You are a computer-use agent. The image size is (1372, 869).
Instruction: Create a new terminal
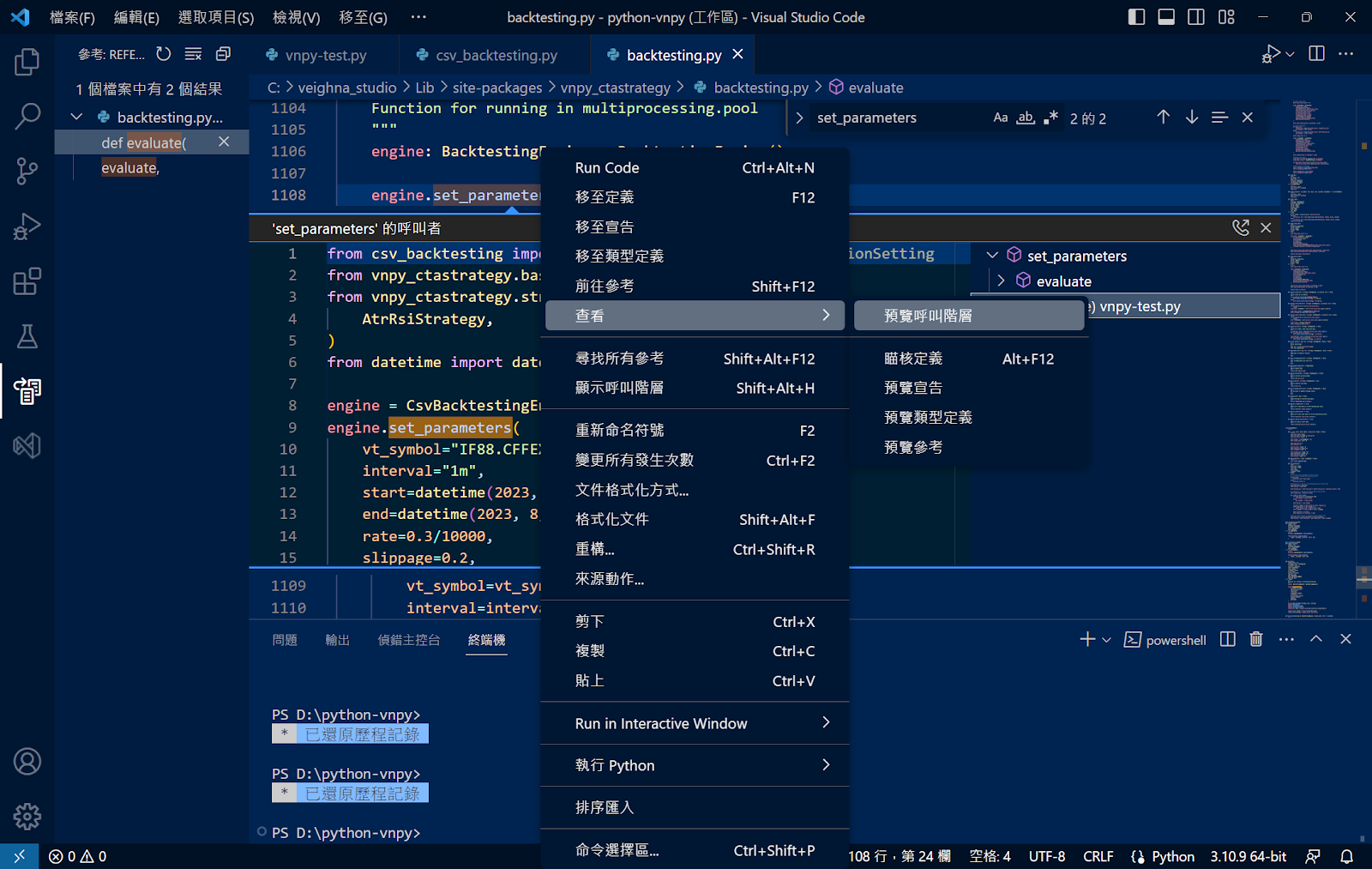pos(1087,639)
